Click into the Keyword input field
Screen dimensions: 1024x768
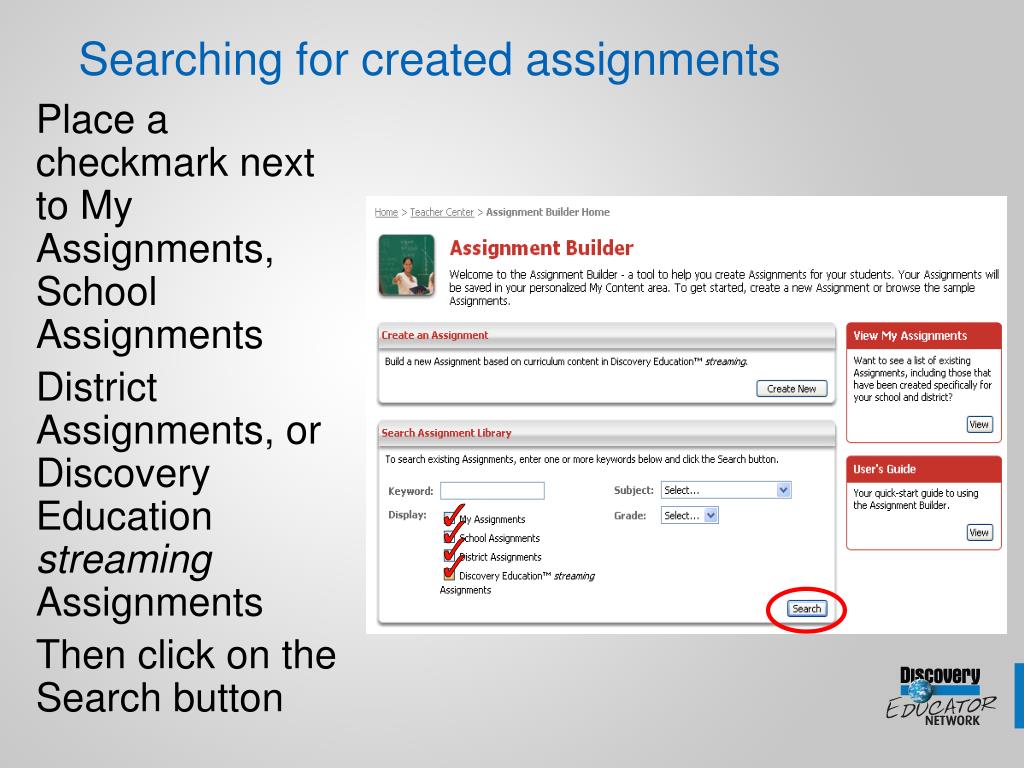[492, 490]
